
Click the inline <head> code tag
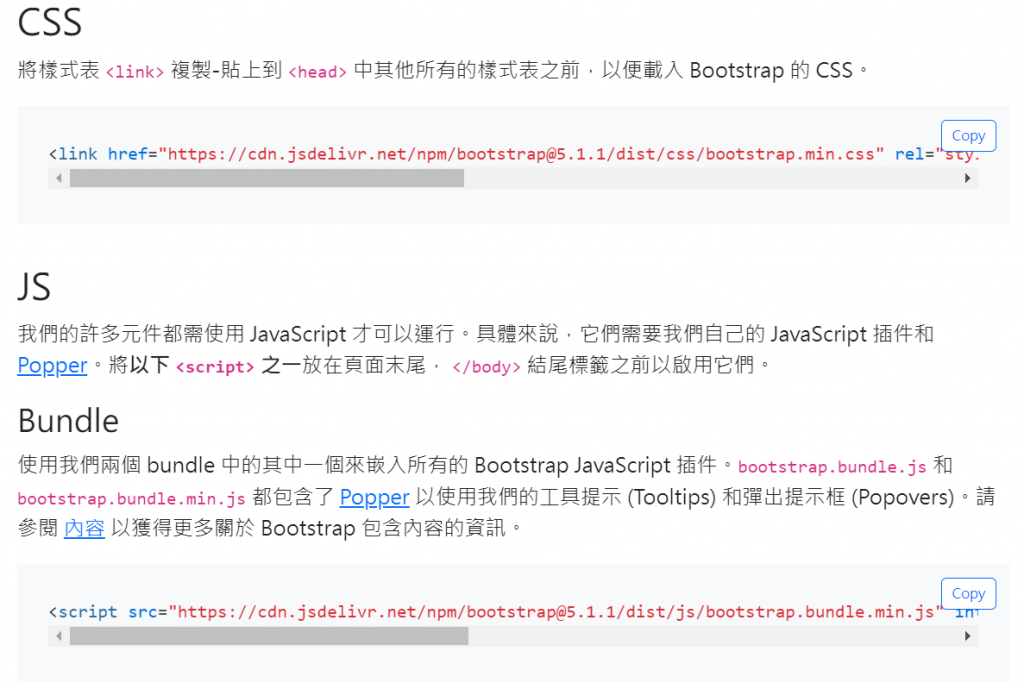(317, 71)
